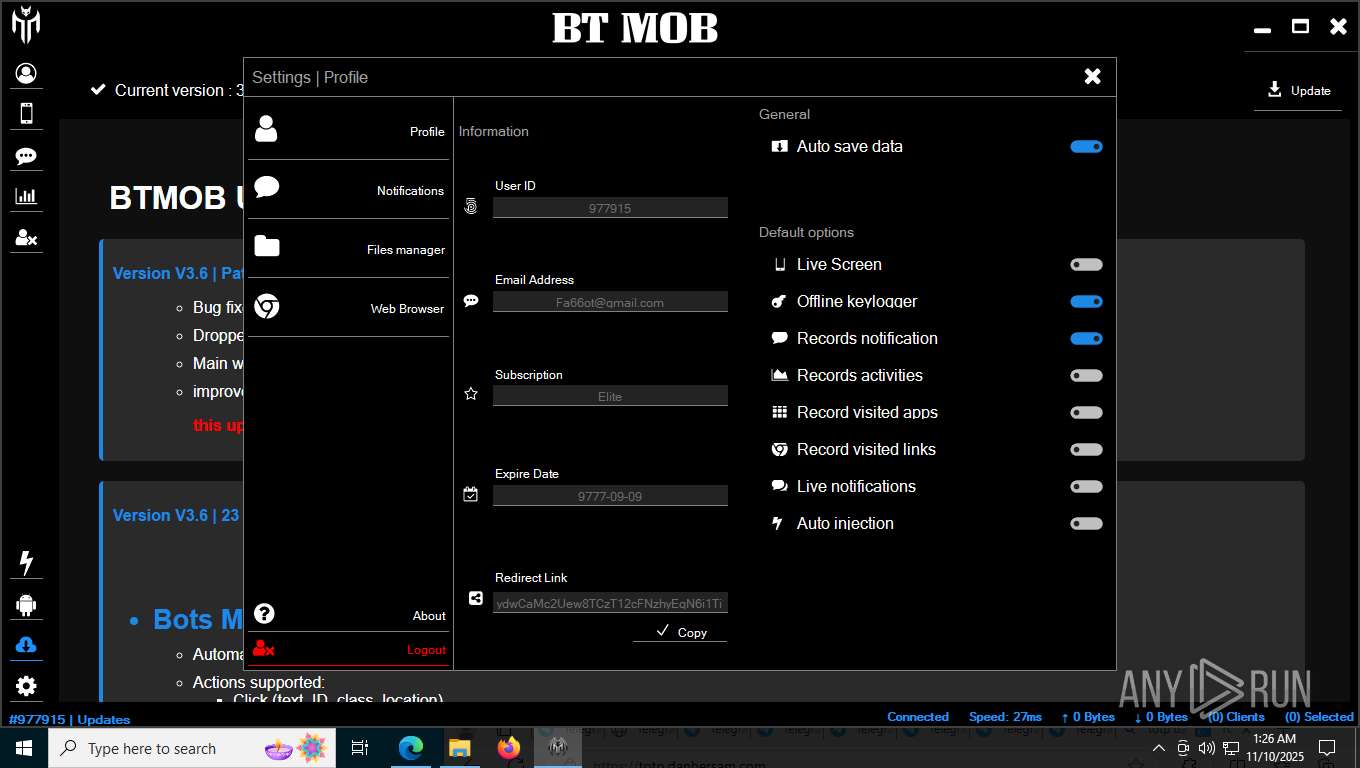Click the lightning bolt icon in sidebar
Screen dimensions: 1360x768
(x=26, y=563)
